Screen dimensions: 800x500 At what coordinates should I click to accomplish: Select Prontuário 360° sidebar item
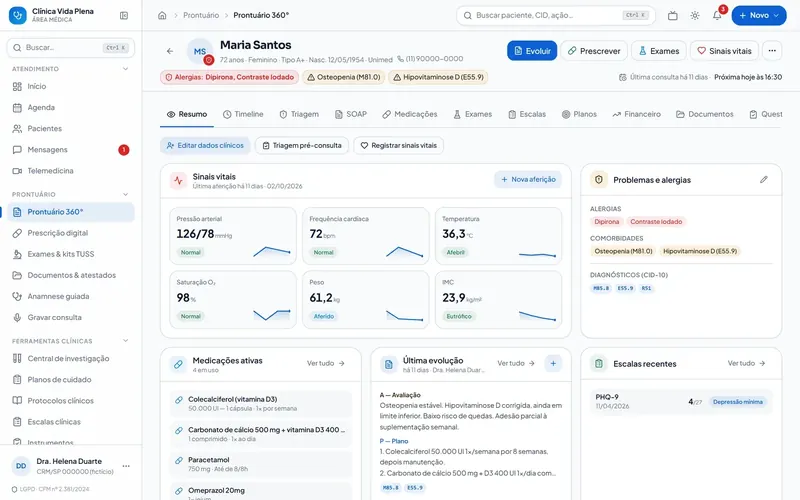[70, 212]
